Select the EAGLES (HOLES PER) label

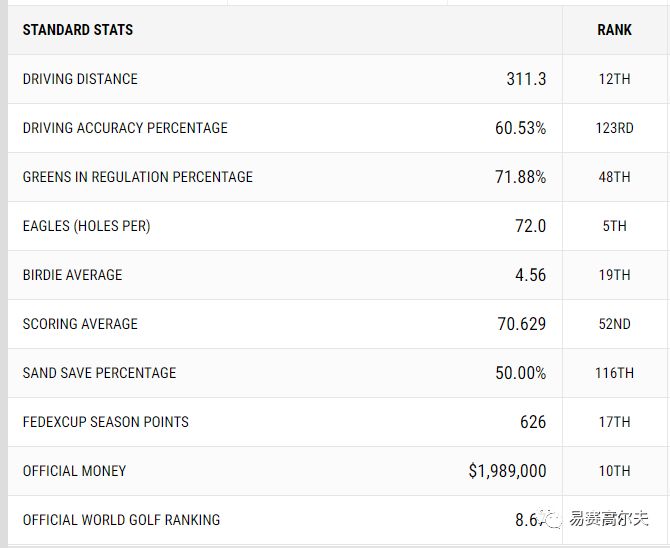86,226
